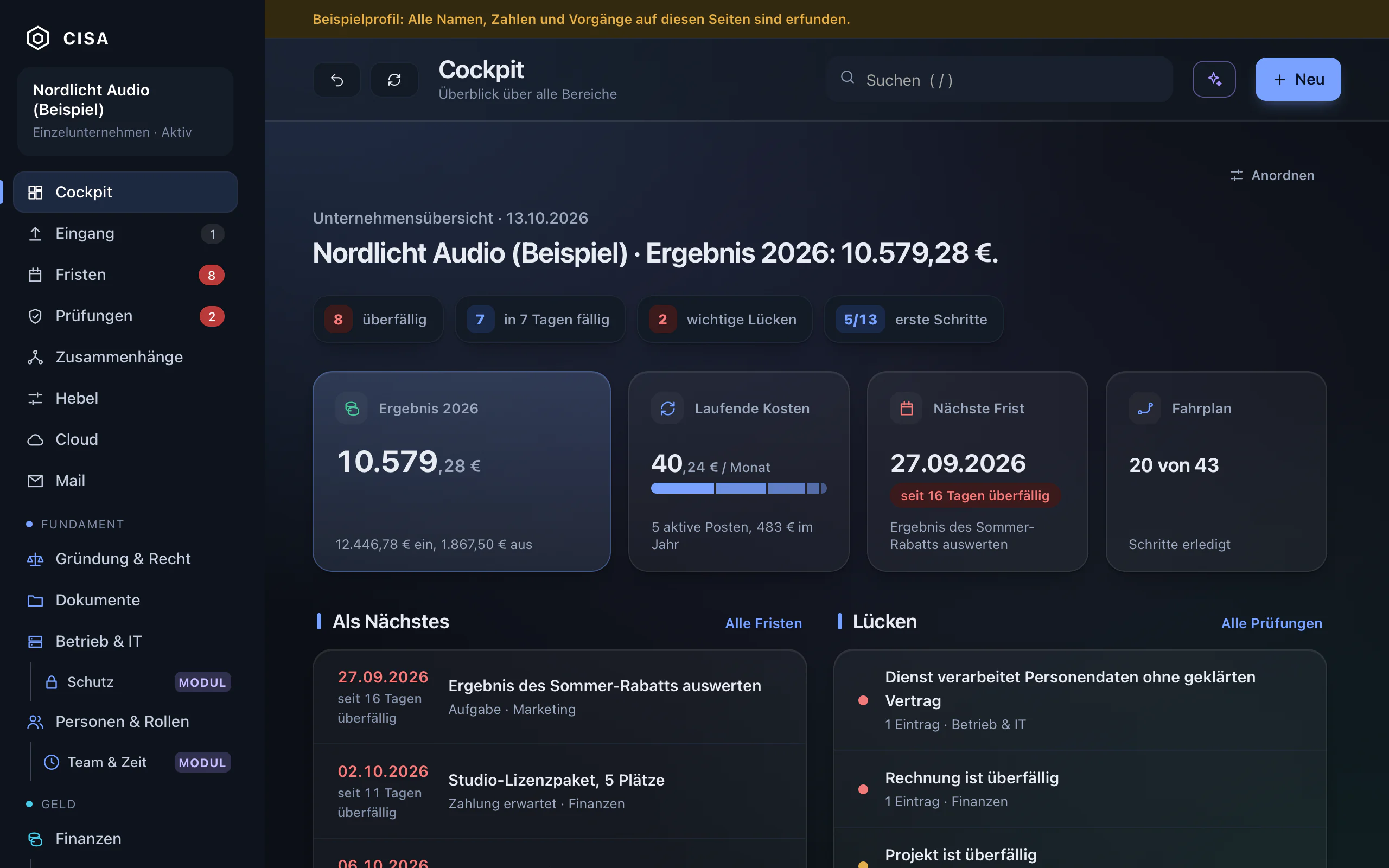This screenshot has width=1389, height=868.
Task: Click the 2 wichtige Lücken chip
Action: (724, 319)
